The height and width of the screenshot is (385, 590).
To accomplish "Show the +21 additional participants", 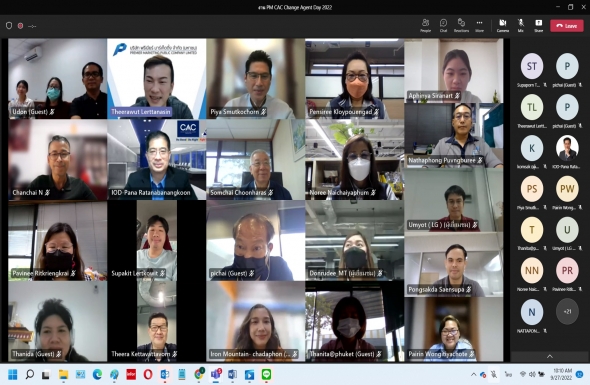I will pyautogui.click(x=567, y=311).
